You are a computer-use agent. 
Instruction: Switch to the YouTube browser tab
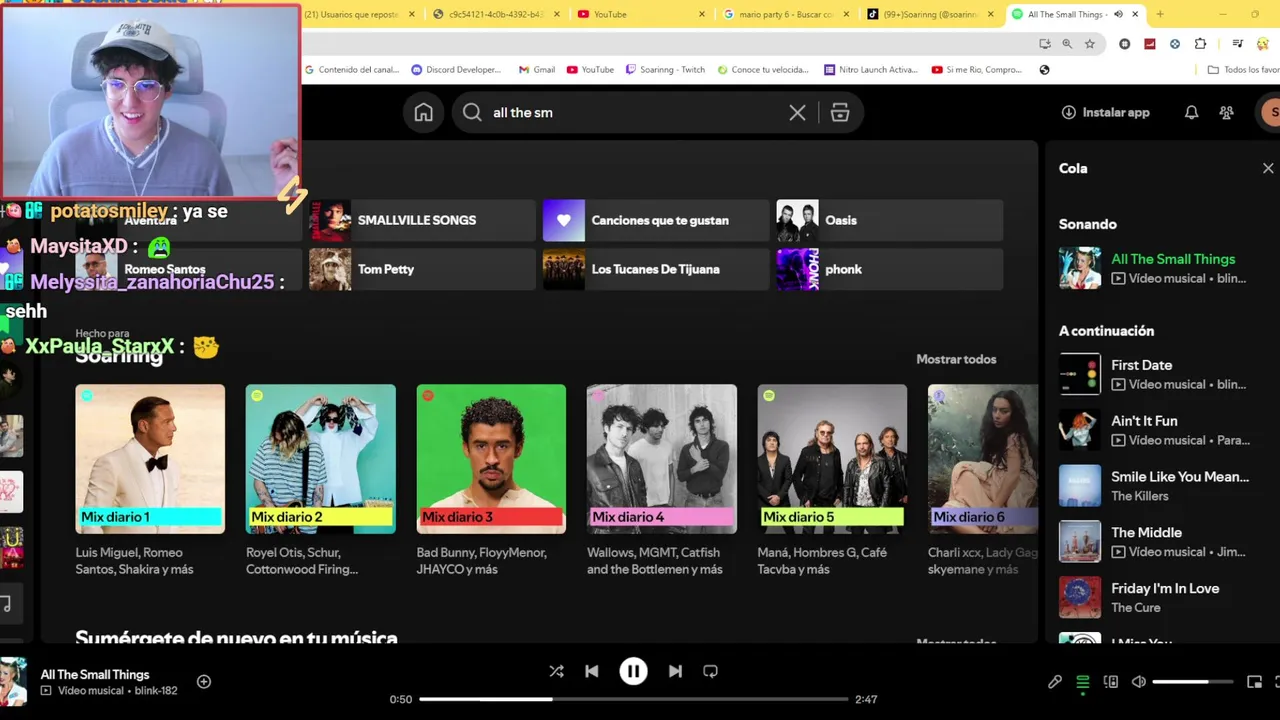[640, 14]
